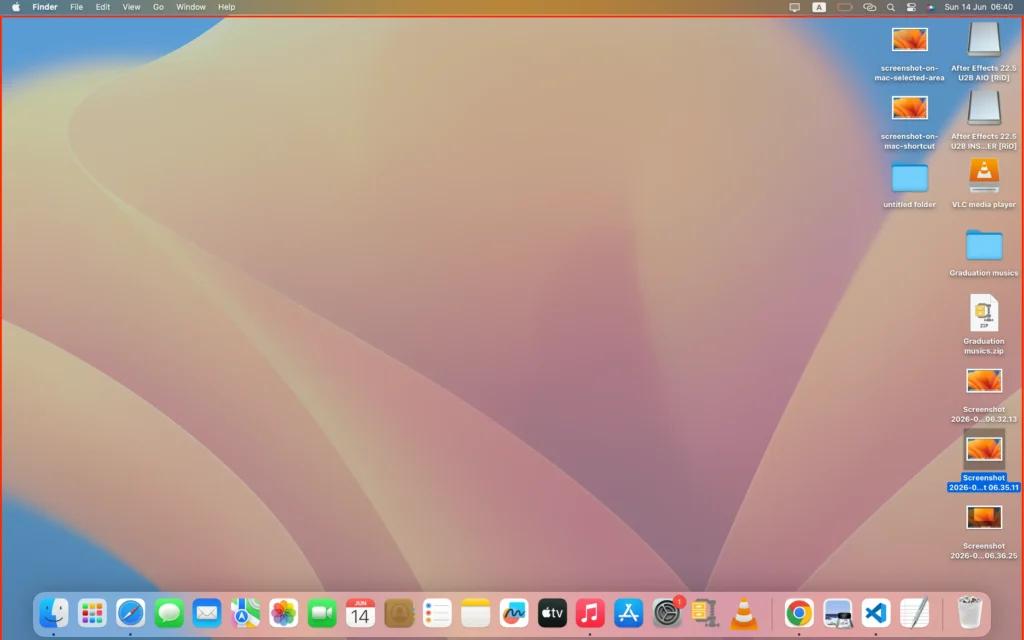The height and width of the screenshot is (640, 1024).
Task: Open Reminders in the Dock
Action: pyautogui.click(x=437, y=613)
